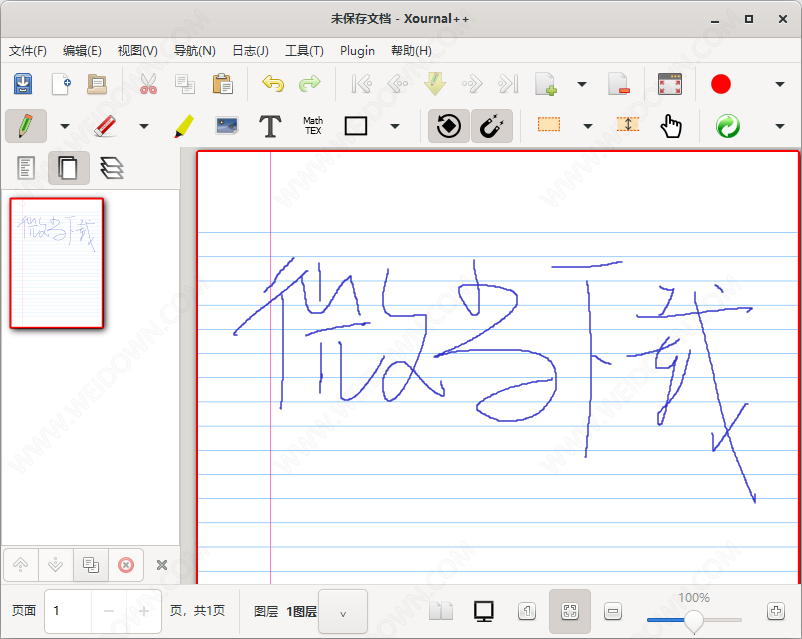
Task: Toggle fullscreen mode icon
Action: pos(670,84)
